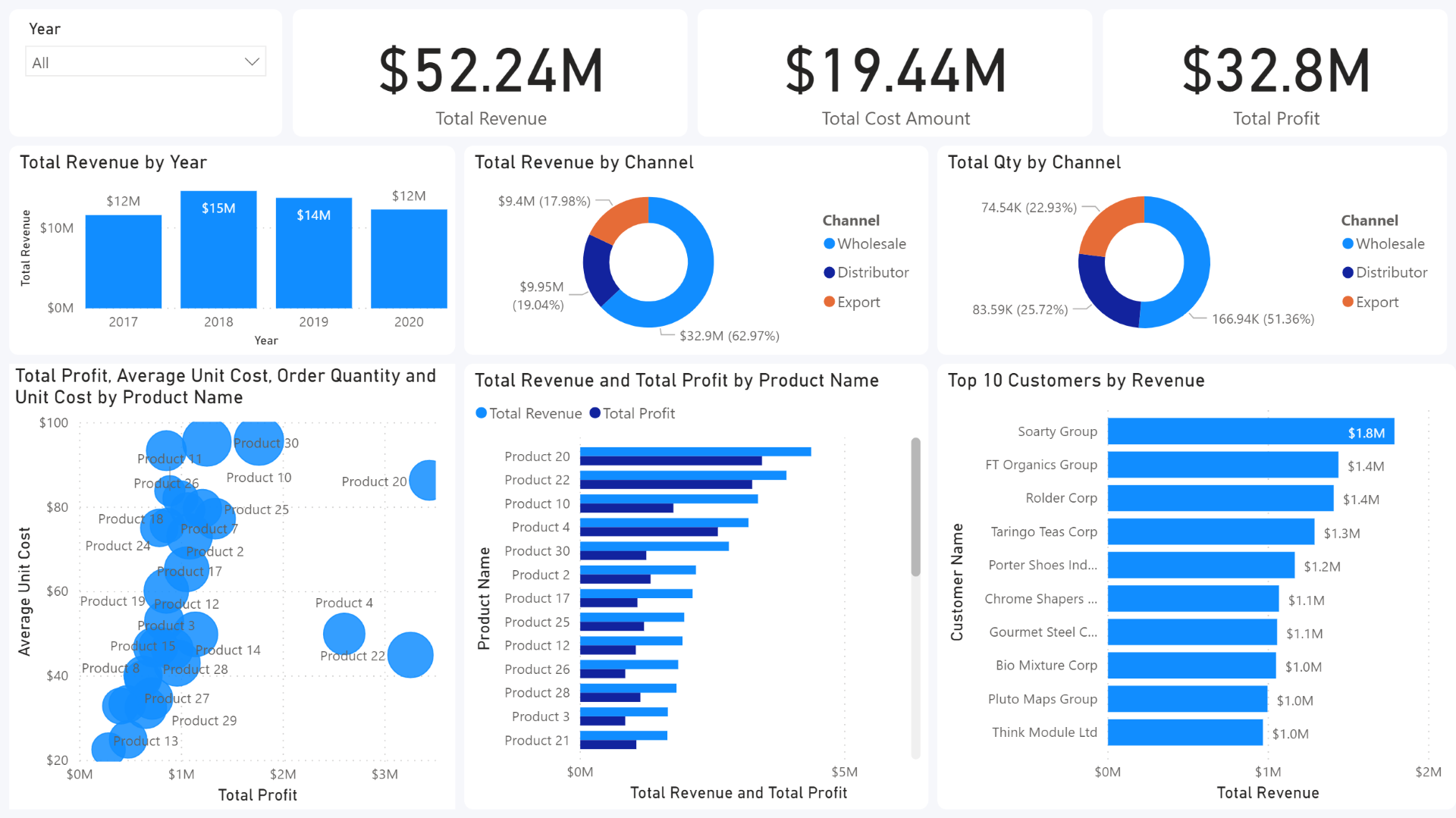
Task: Click the Top 10 Customers by Revenue title
Action: coord(1075,381)
